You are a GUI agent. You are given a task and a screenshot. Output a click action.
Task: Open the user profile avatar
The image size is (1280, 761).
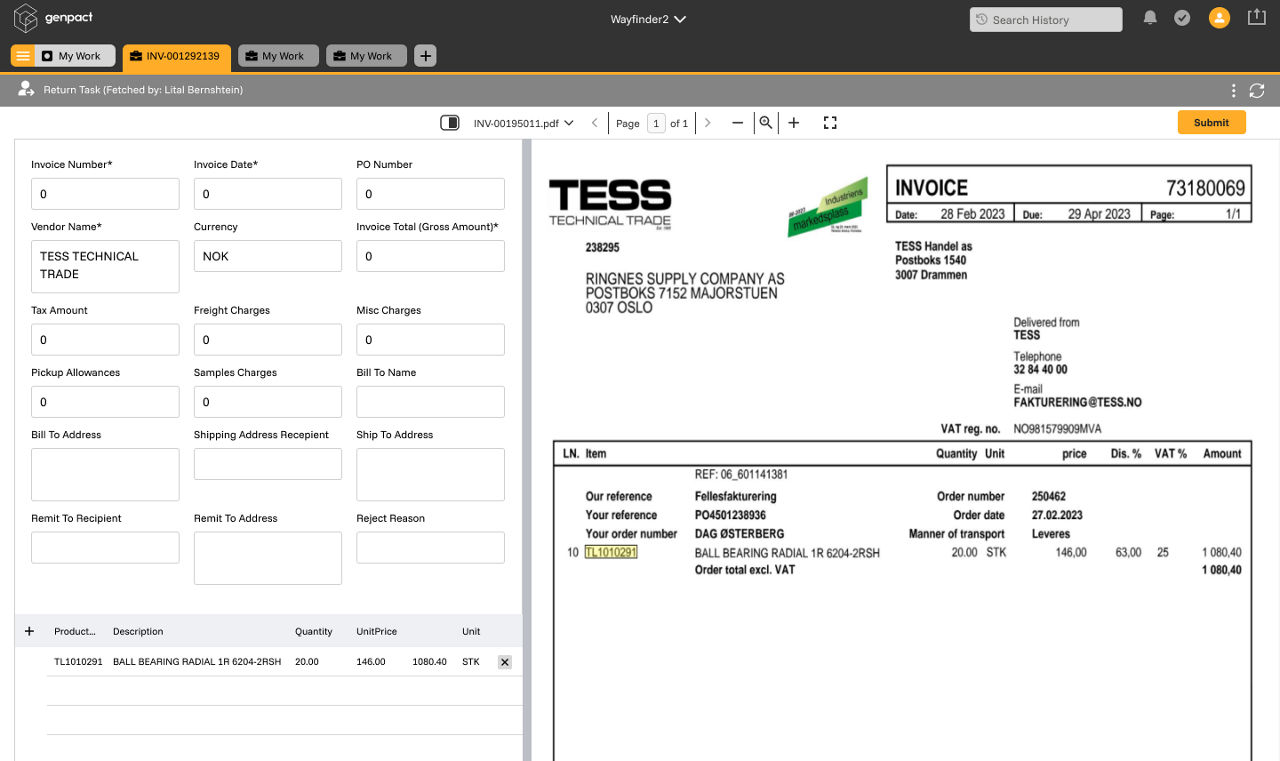(1219, 18)
